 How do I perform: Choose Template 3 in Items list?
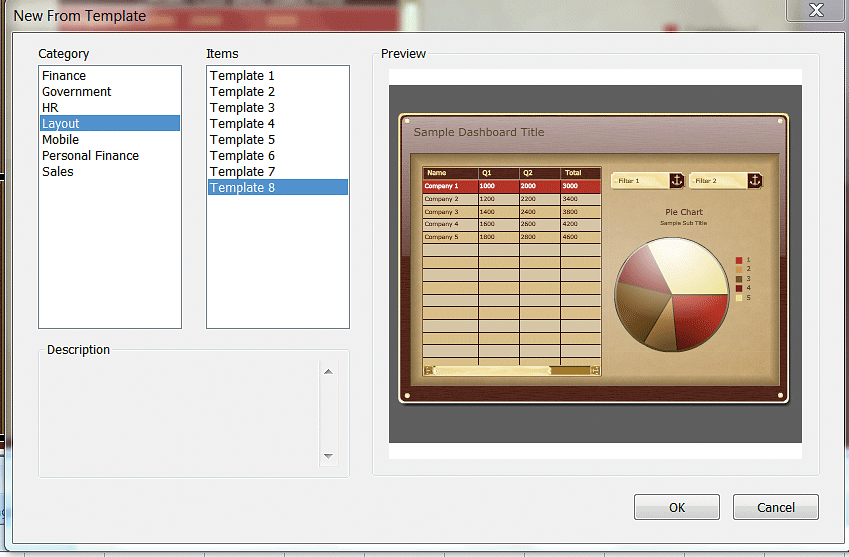tap(242, 108)
